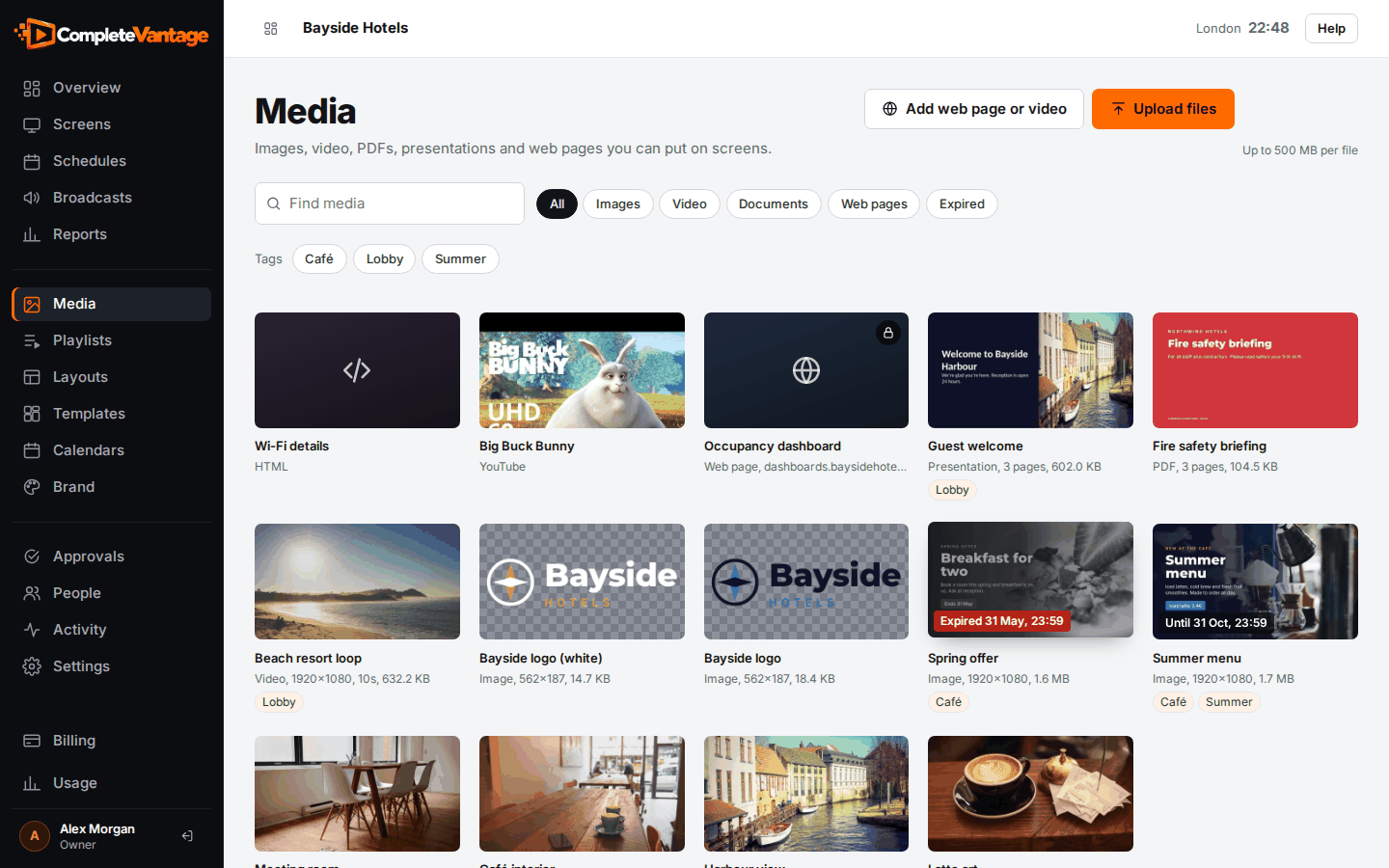Viewport: 1389px width, 868px height.
Task: Open the Overview sidebar icon
Action: pos(32,88)
